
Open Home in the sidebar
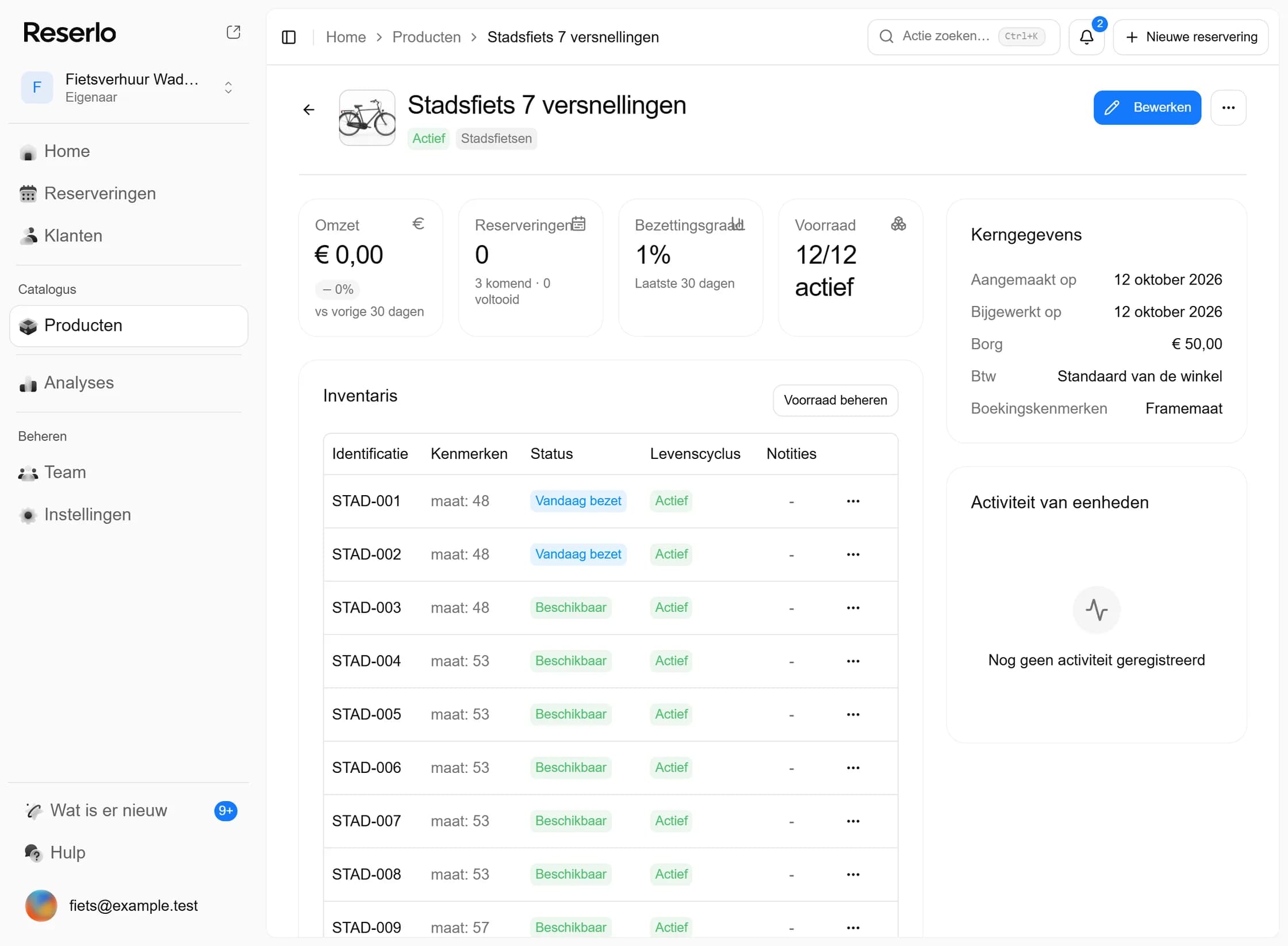click(x=129, y=151)
